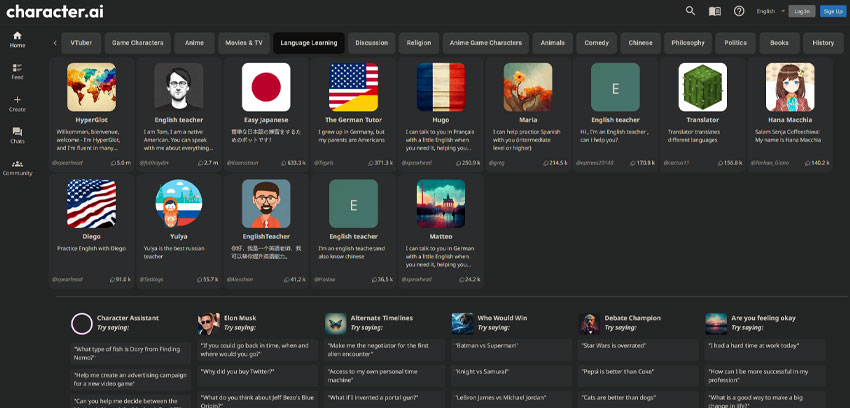The image size is (850, 408).
Task: Open Community in the sidebar
Action: point(17,168)
